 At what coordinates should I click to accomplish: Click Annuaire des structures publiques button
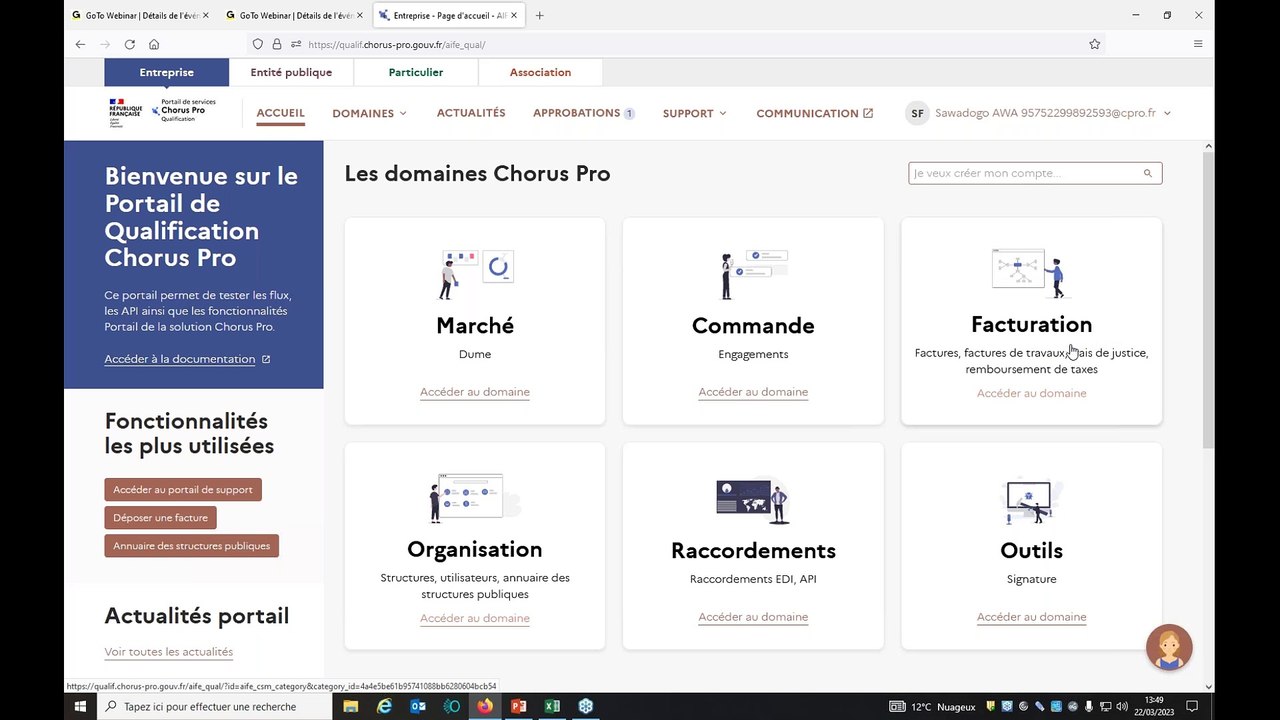click(191, 546)
